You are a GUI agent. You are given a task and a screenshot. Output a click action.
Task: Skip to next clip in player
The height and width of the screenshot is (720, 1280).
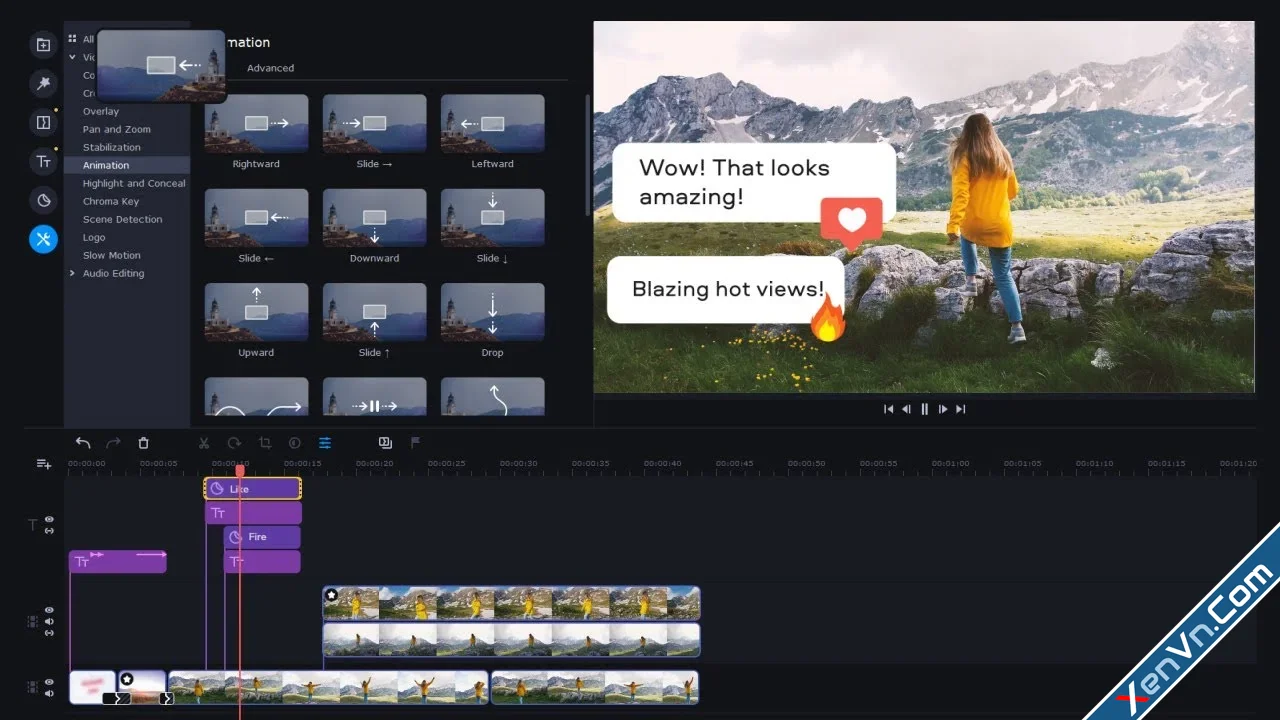[961, 409]
